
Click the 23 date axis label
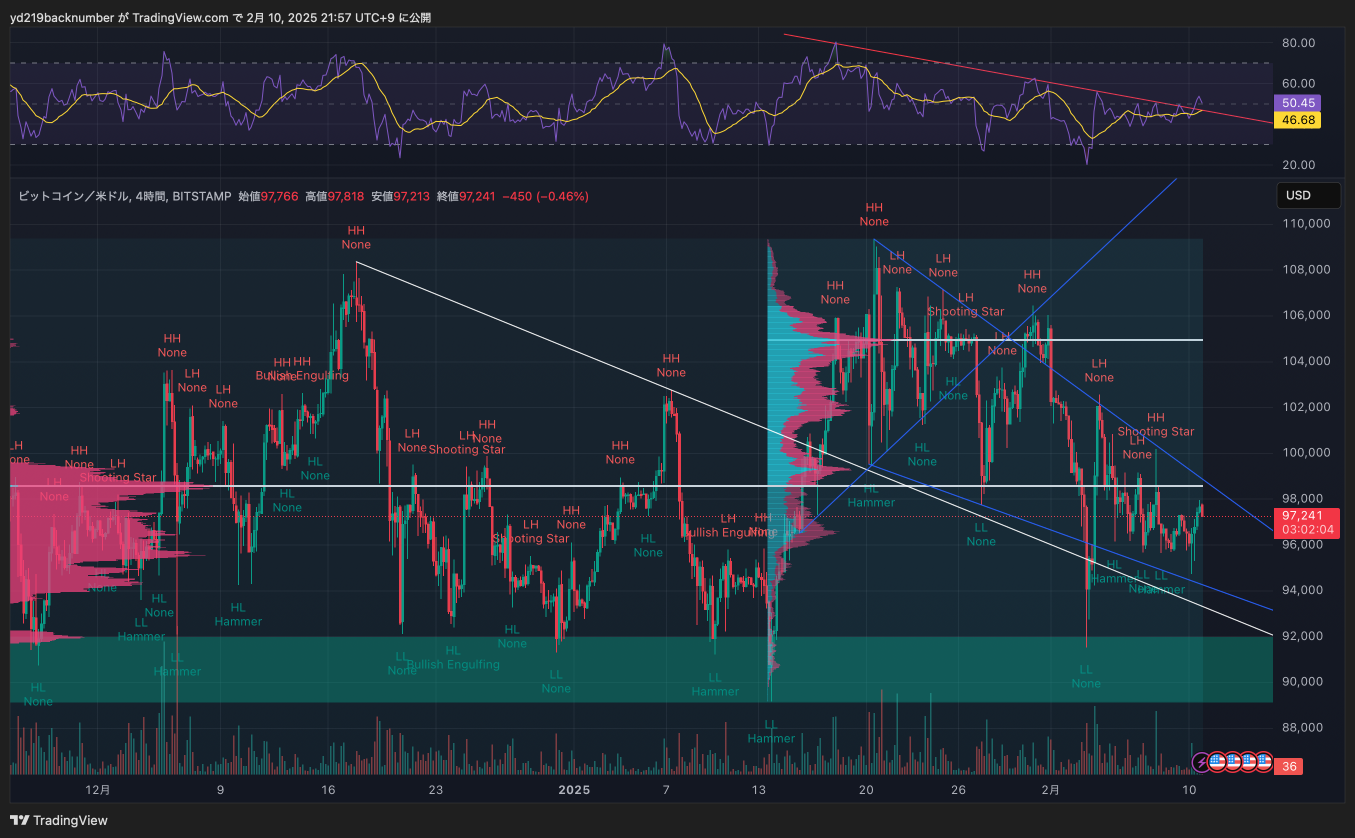(x=435, y=790)
